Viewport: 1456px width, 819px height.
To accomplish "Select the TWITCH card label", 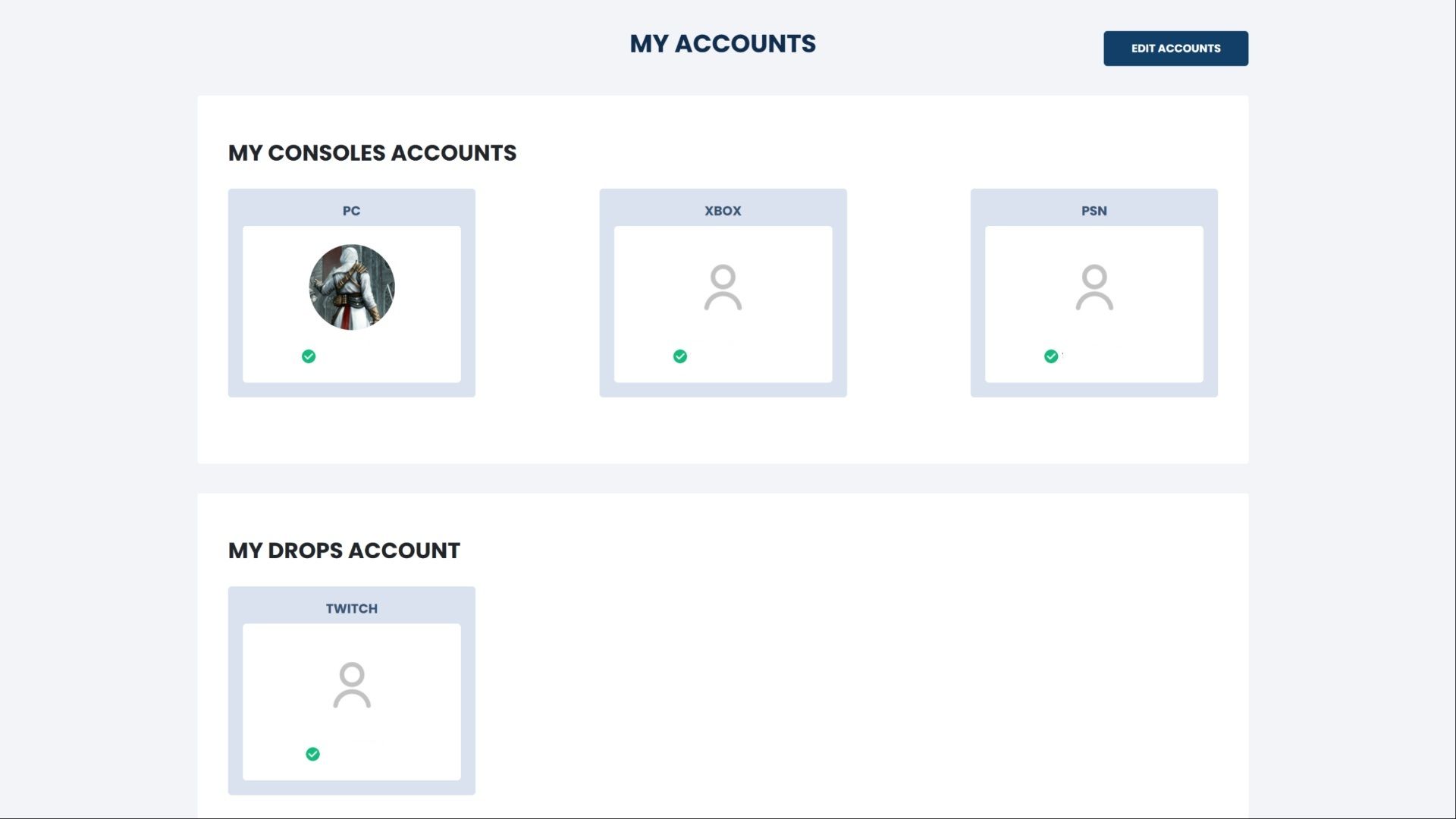I will point(351,608).
